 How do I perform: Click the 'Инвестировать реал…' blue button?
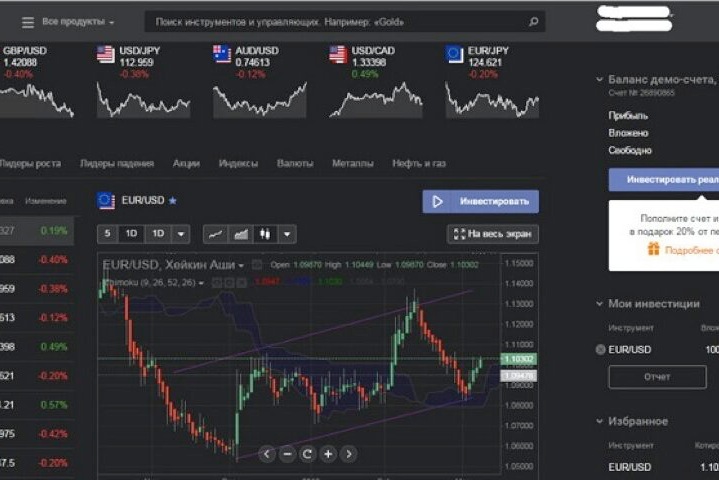pos(664,180)
